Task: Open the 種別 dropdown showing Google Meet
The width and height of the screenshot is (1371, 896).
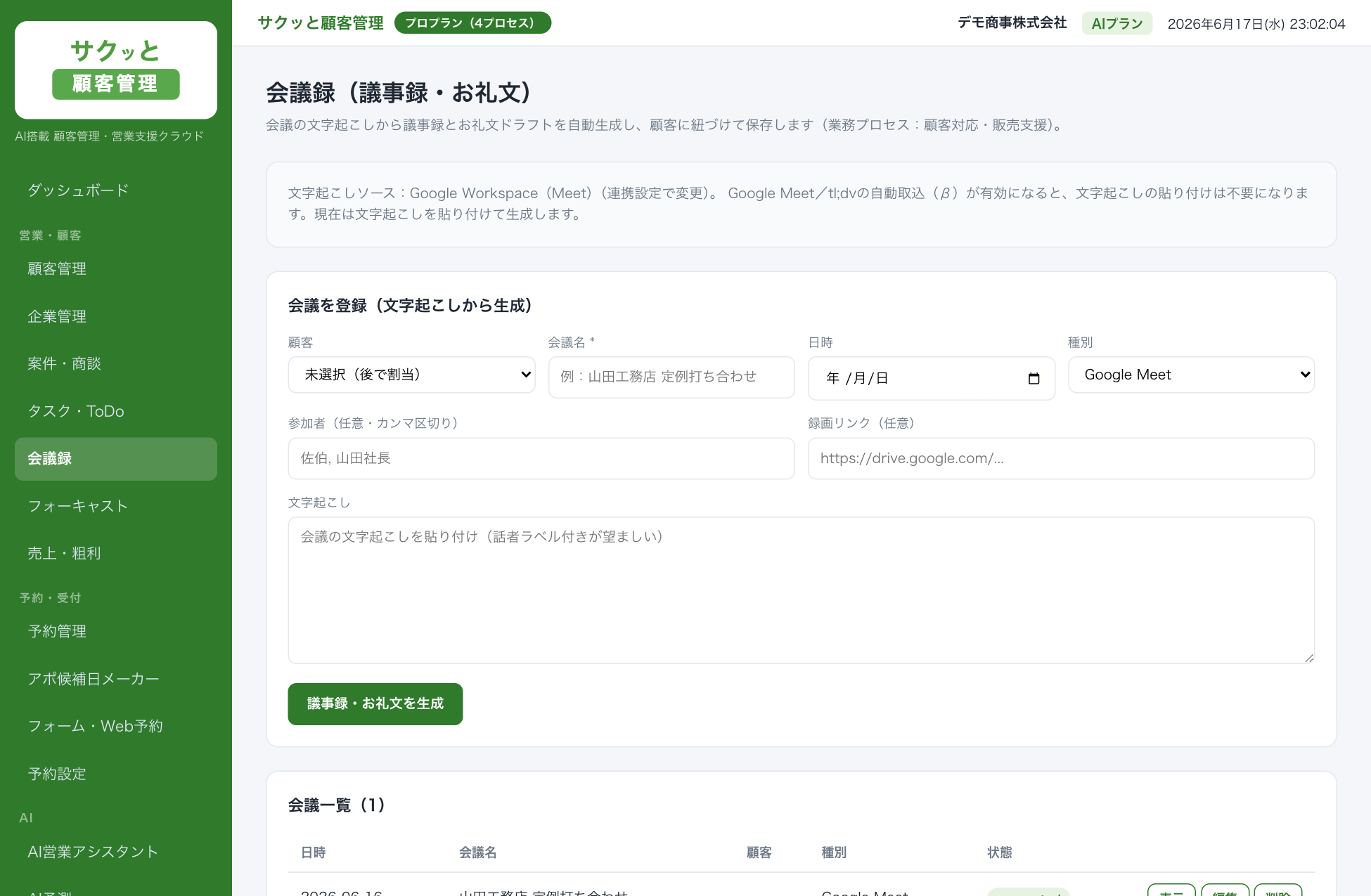Action: pyautogui.click(x=1191, y=375)
